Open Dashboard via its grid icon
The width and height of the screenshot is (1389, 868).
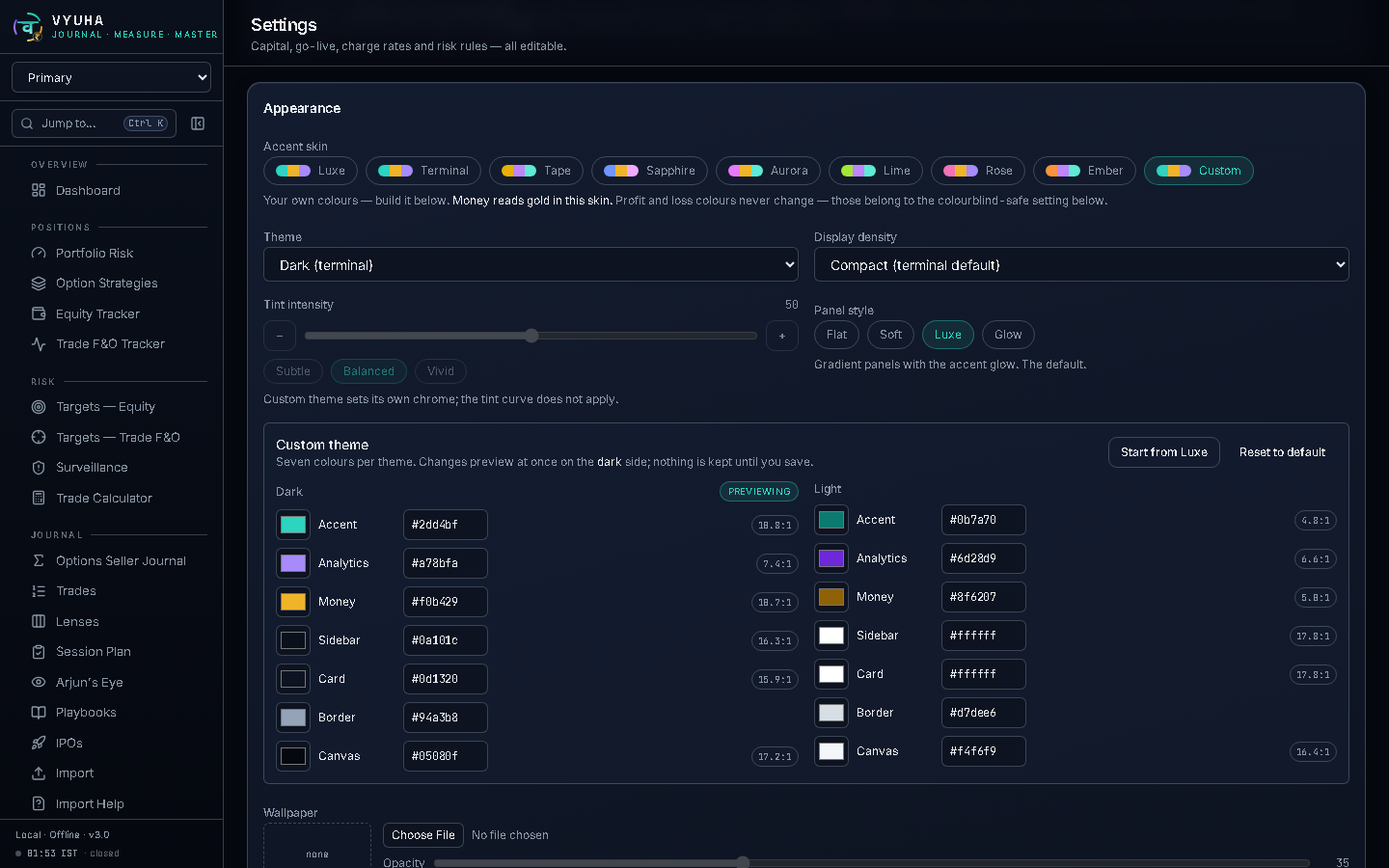(x=39, y=191)
